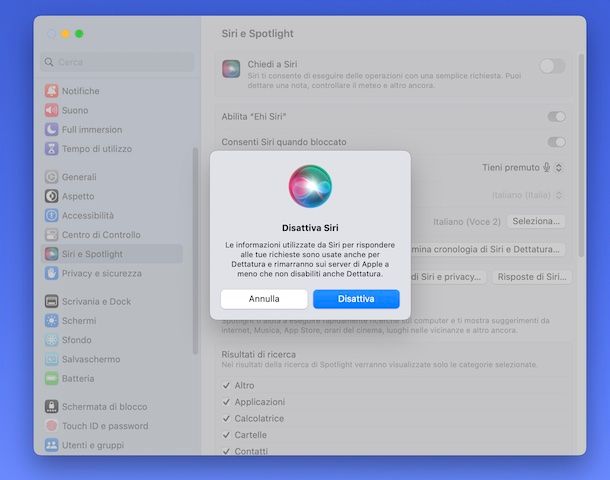The width and height of the screenshot is (610, 480).
Task: Click the sidebar vertical scrollbar
Action: pos(195,251)
